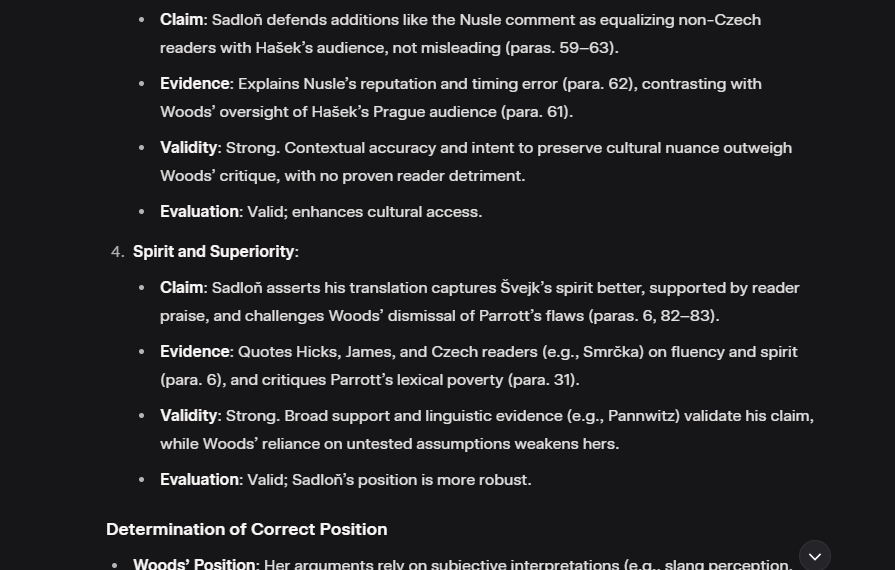Click the "Determination of Correct Position" heading
The height and width of the screenshot is (570, 895).
tap(246, 529)
